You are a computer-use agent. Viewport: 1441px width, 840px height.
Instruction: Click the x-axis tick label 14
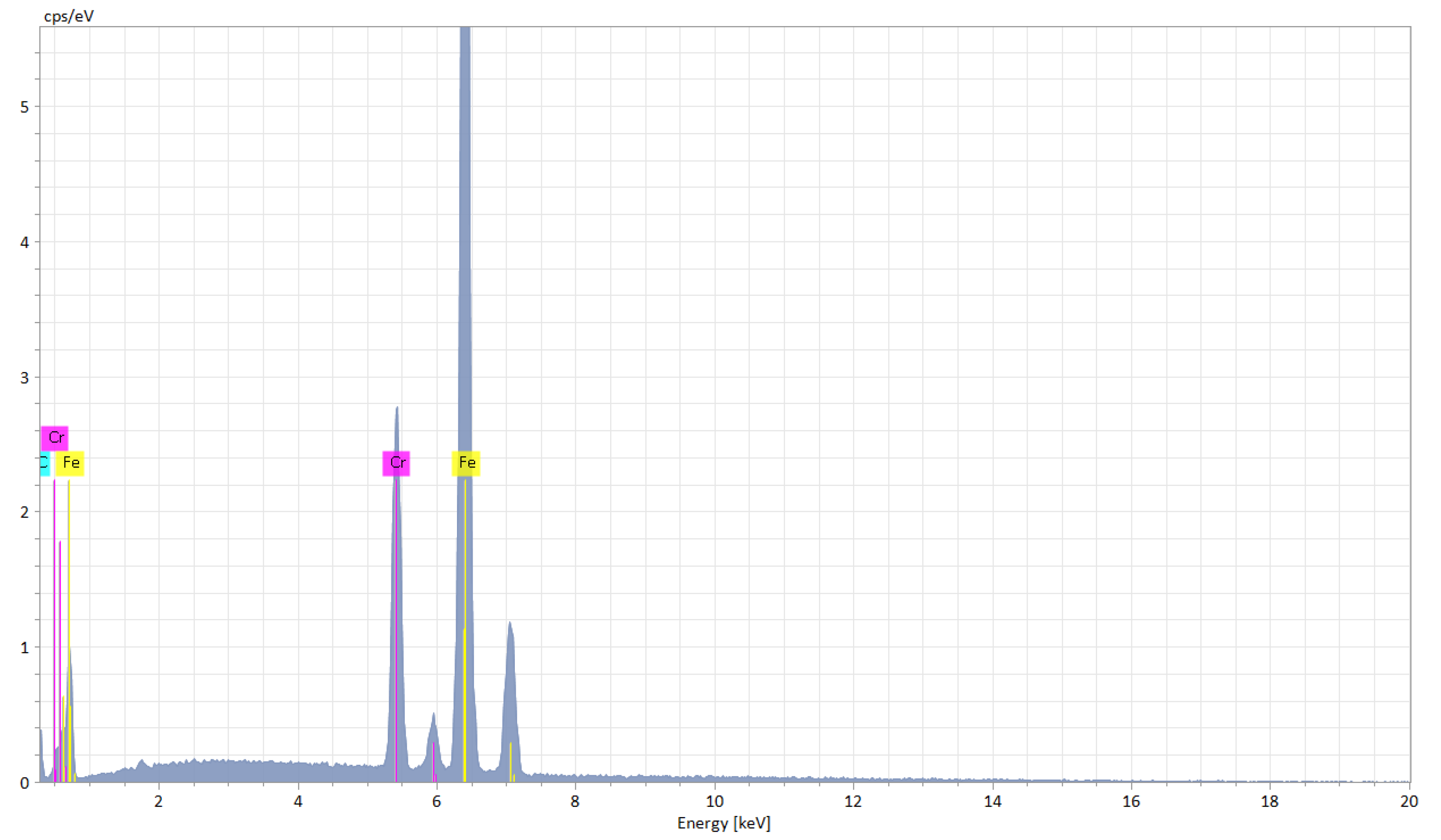click(x=992, y=801)
